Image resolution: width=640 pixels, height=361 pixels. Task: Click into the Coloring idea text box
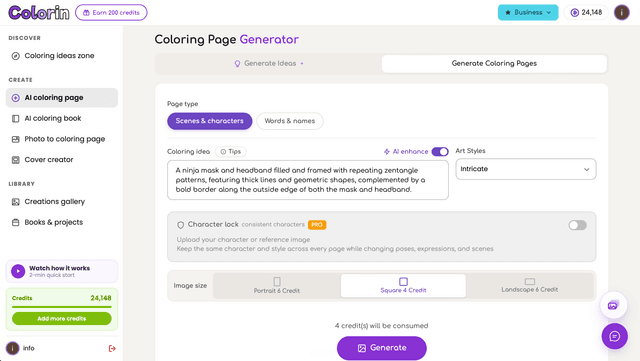(x=308, y=180)
